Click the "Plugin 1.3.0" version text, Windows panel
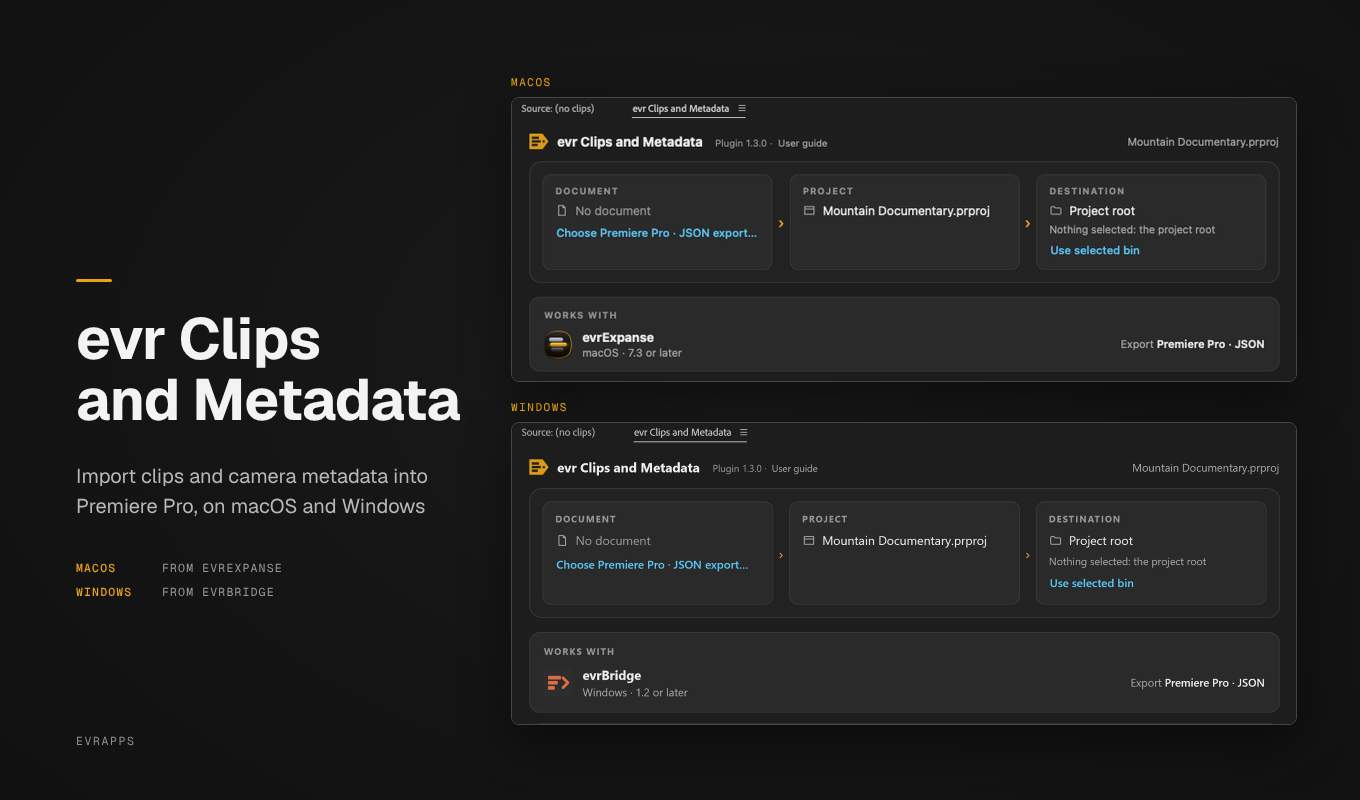1360x800 pixels. click(737, 469)
